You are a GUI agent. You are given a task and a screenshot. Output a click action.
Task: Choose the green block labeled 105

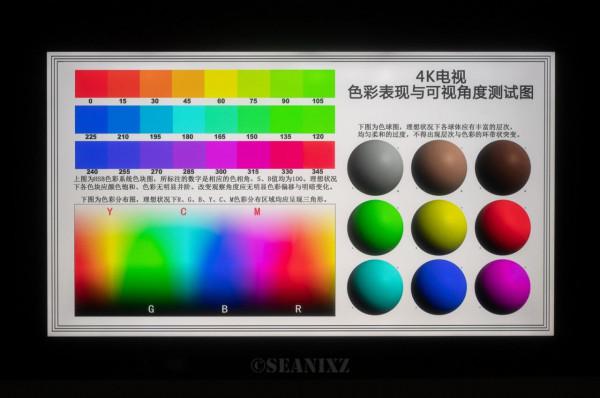click(x=319, y=84)
